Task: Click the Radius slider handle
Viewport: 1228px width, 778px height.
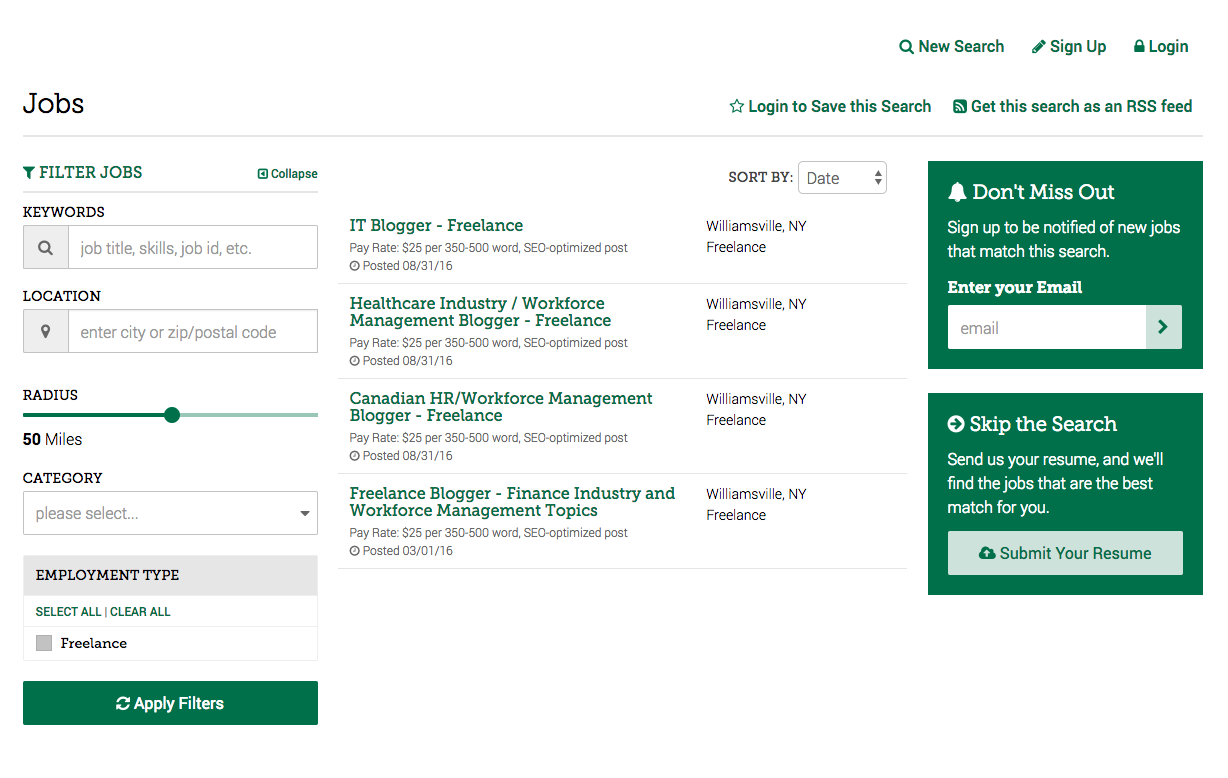Action: click(172, 415)
